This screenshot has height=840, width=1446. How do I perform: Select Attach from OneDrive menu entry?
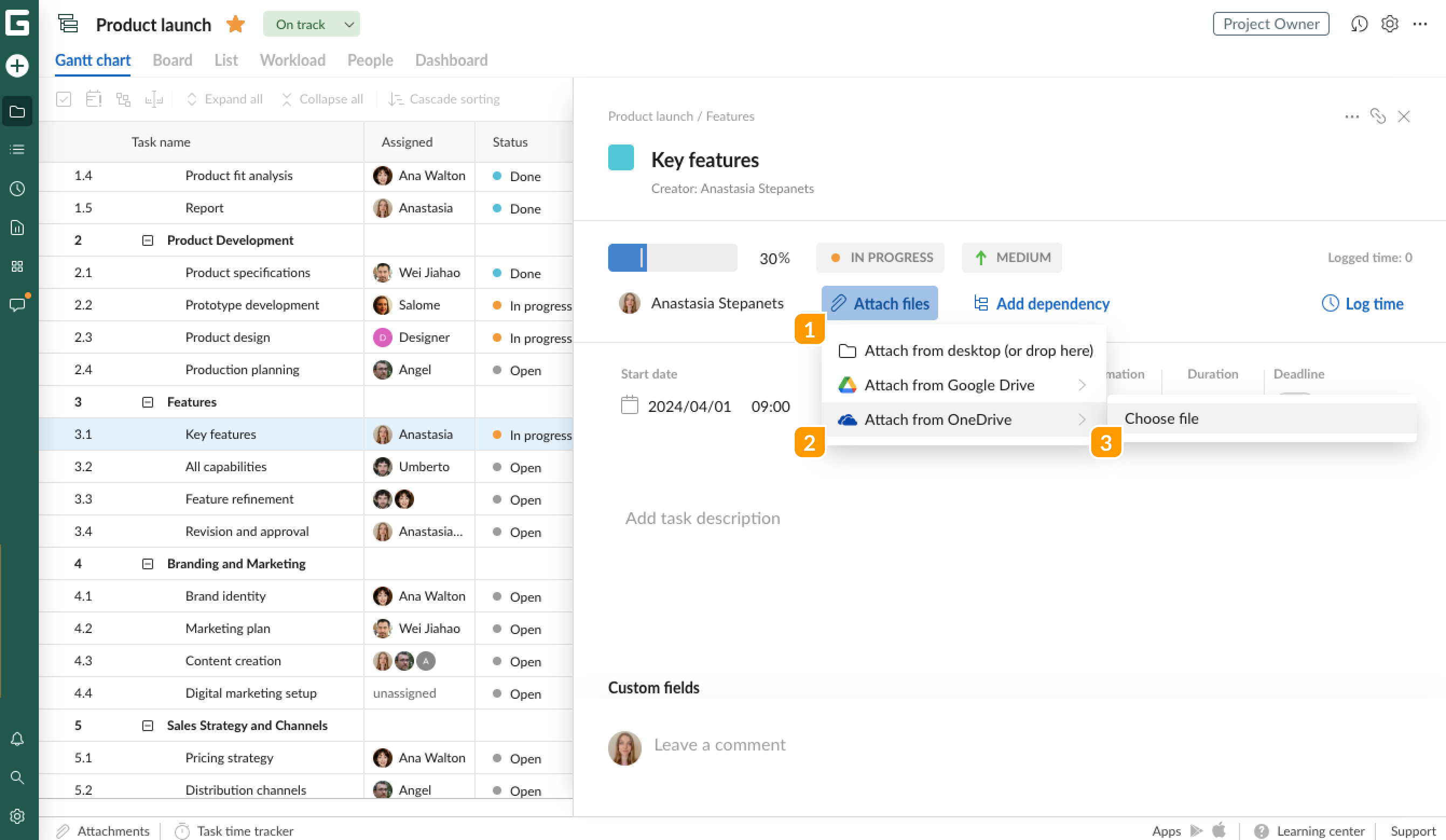coord(938,419)
